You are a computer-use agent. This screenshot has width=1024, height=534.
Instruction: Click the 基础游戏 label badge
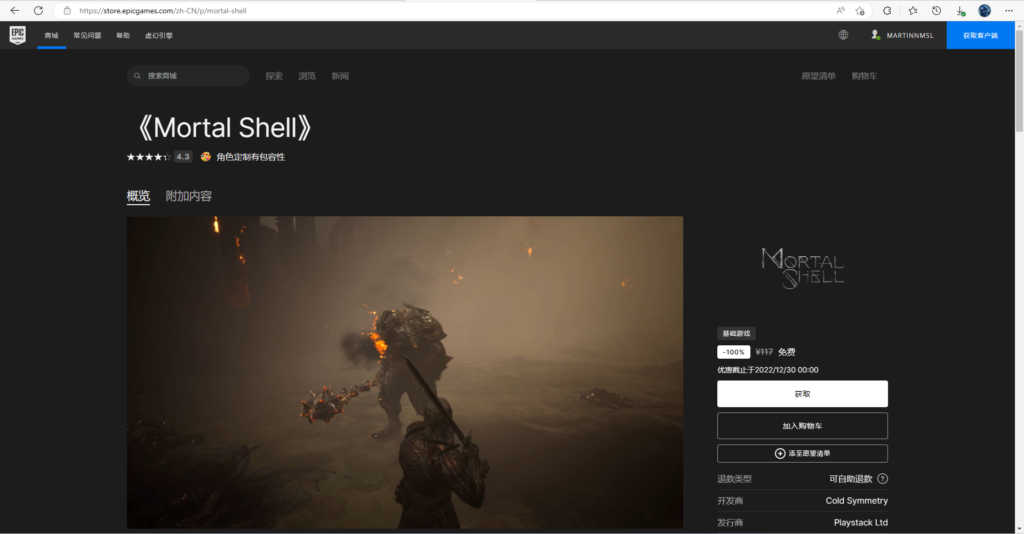pyautogui.click(x=736, y=334)
